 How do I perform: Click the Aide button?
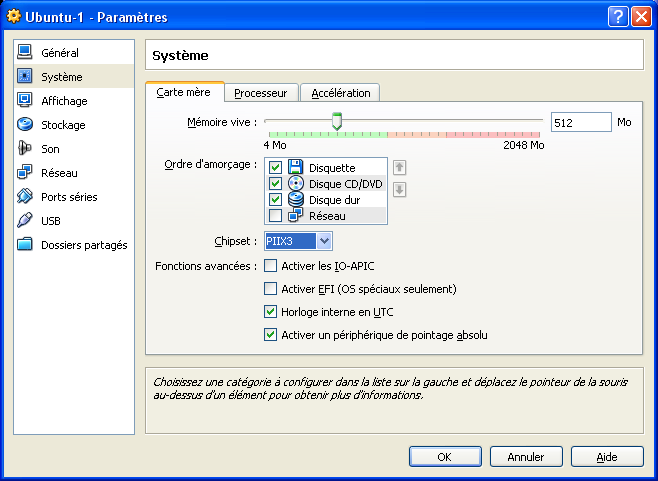click(x=607, y=456)
